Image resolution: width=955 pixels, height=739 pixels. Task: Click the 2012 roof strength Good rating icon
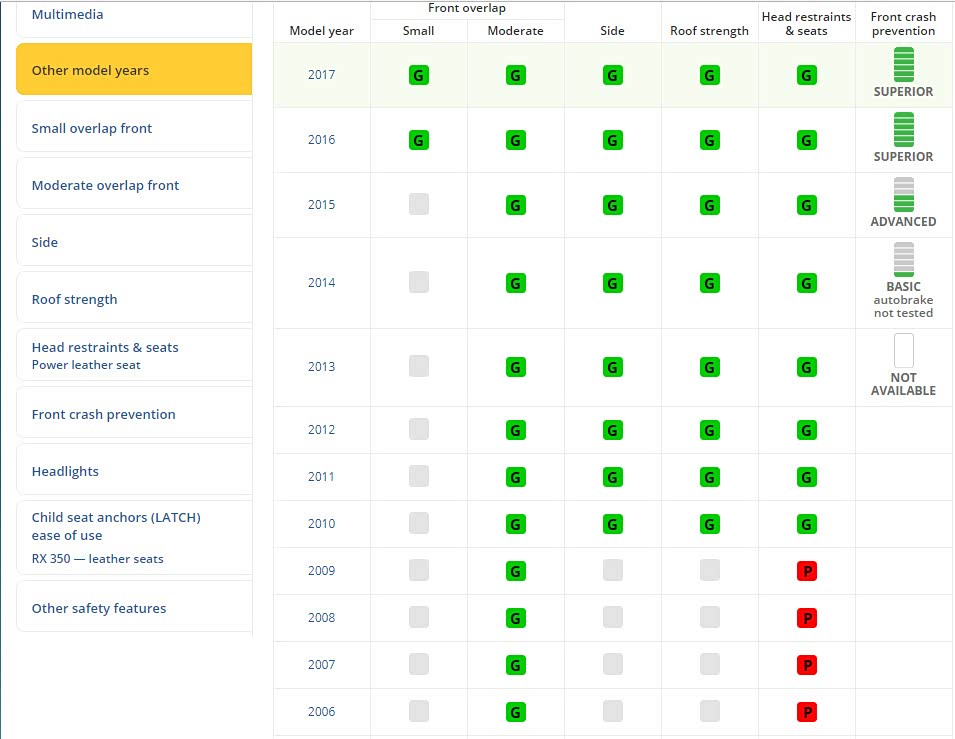709,430
